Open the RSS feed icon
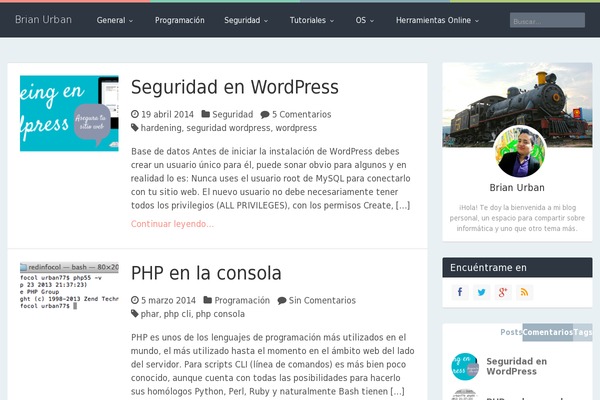Viewport: 600px width, 400px height. pos(524,292)
